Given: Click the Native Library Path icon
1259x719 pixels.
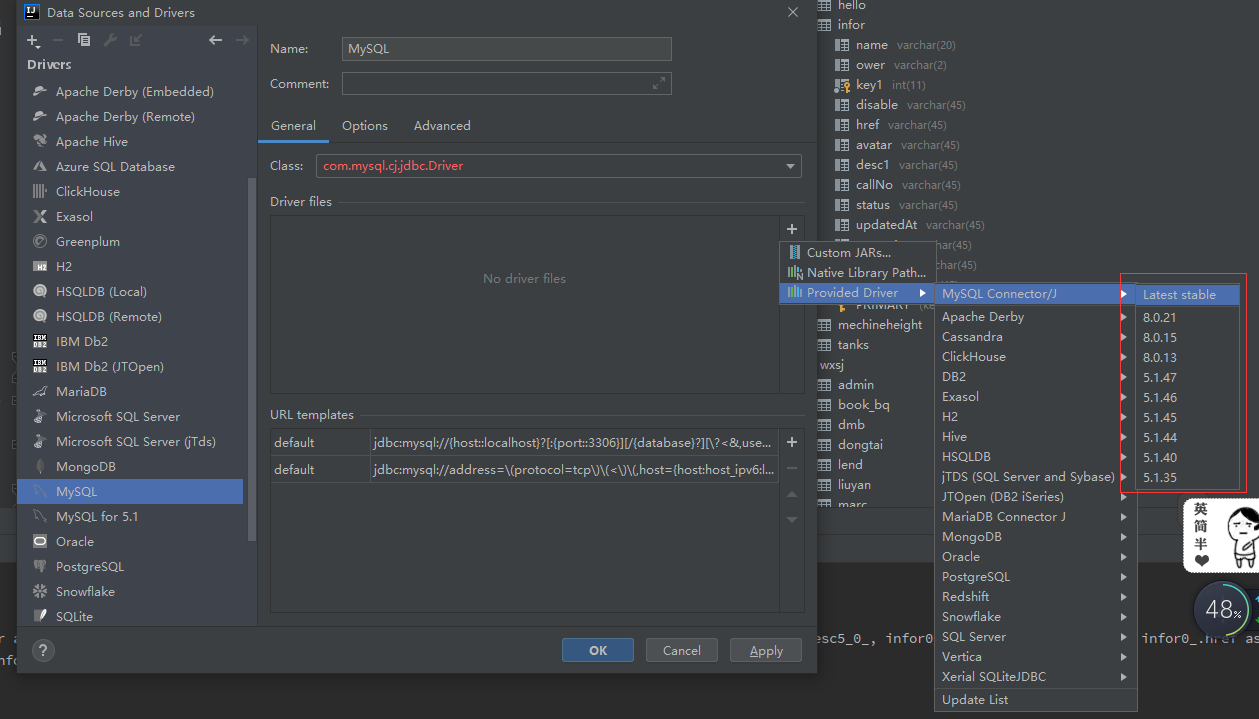Looking at the screenshot, I should (x=795, y=272).
